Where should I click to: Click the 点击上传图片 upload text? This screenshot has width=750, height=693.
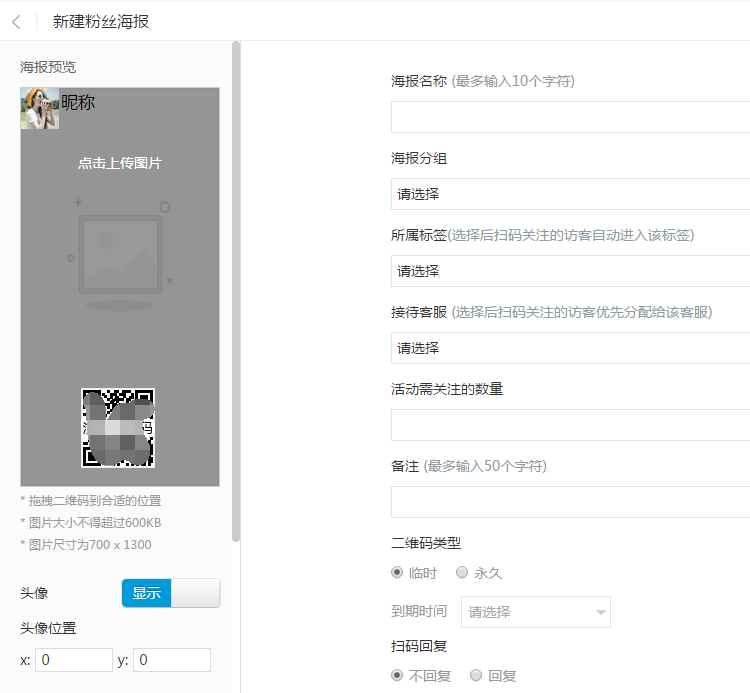[120, 163]
